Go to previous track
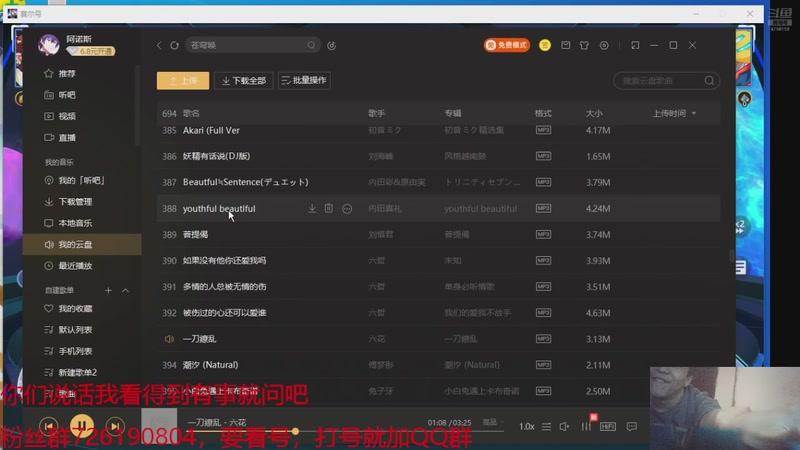 pyautogui.click(x=48, y=426)
